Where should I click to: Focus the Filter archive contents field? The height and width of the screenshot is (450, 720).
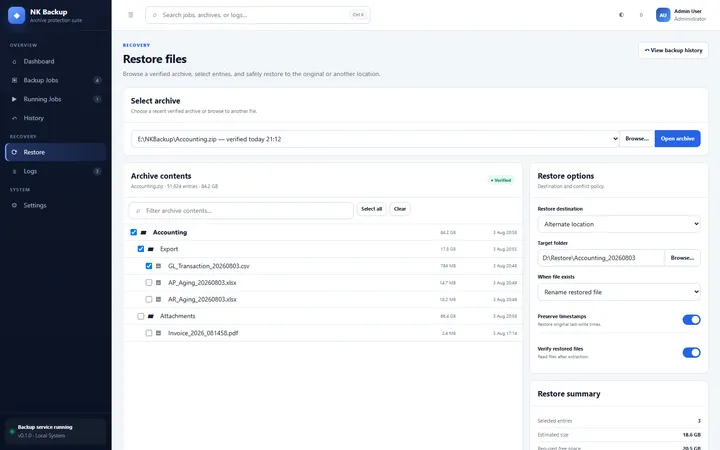click(241, 210)
